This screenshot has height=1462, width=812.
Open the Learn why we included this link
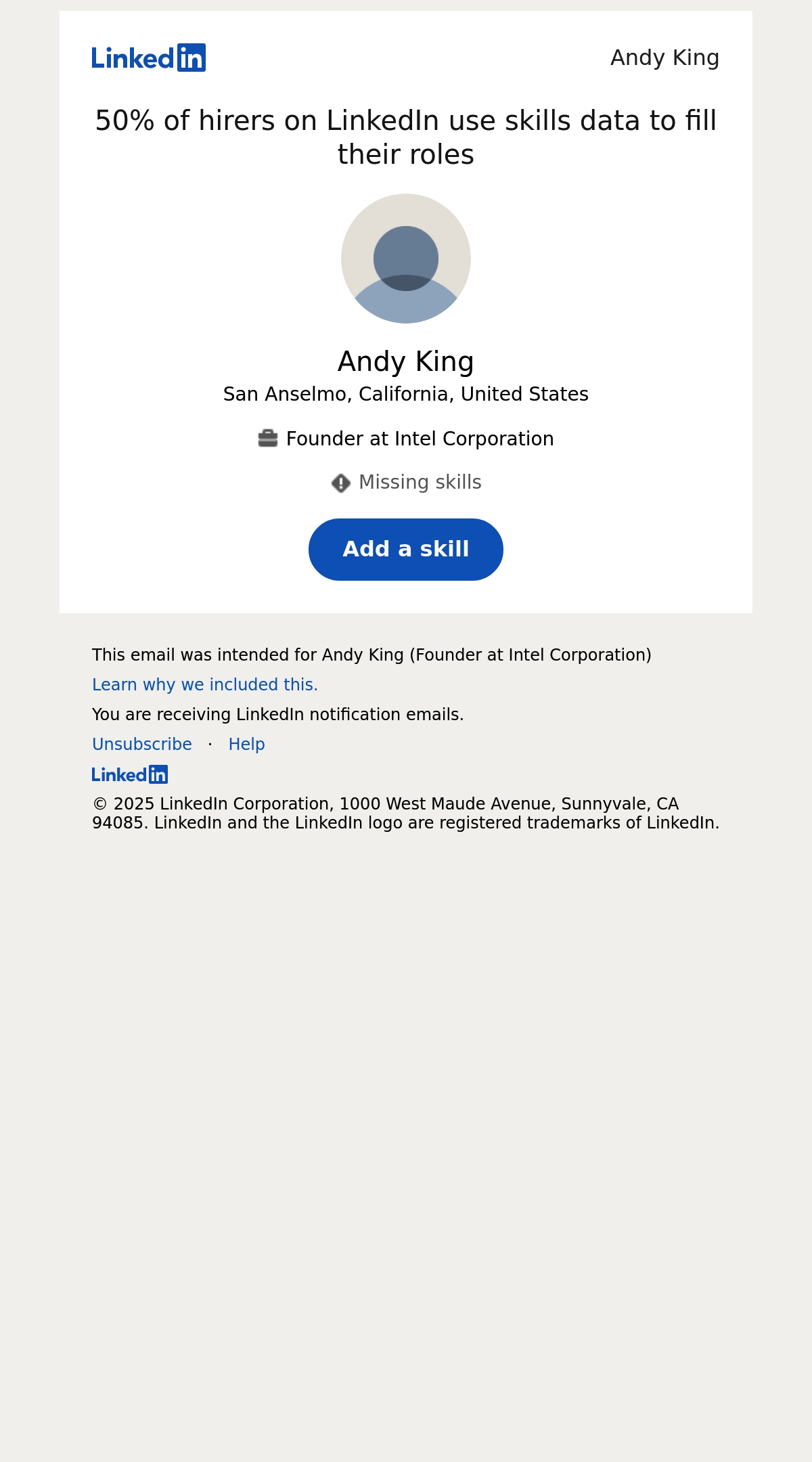point(205,685)
